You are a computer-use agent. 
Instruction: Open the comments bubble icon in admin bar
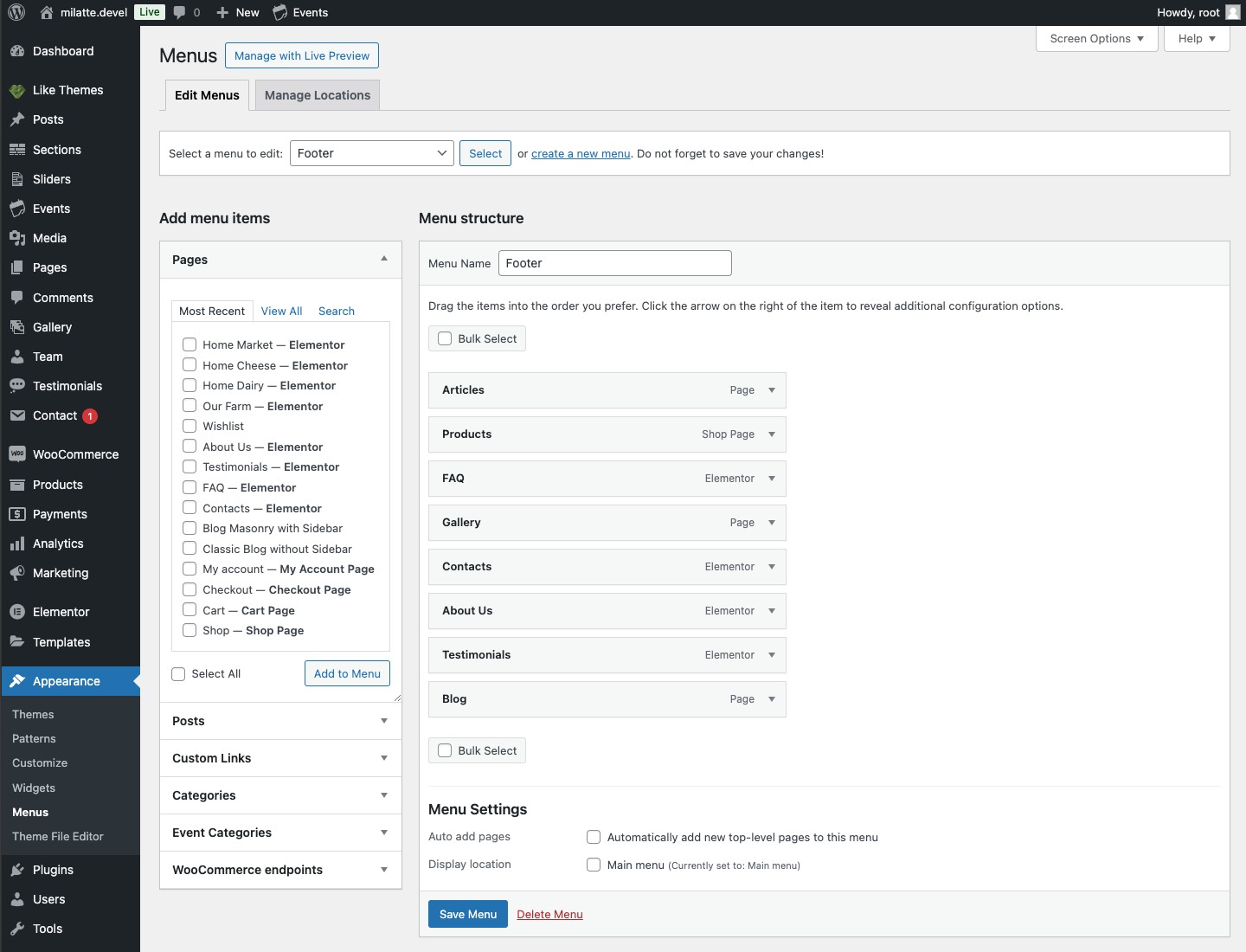click(x=179, y=12)
